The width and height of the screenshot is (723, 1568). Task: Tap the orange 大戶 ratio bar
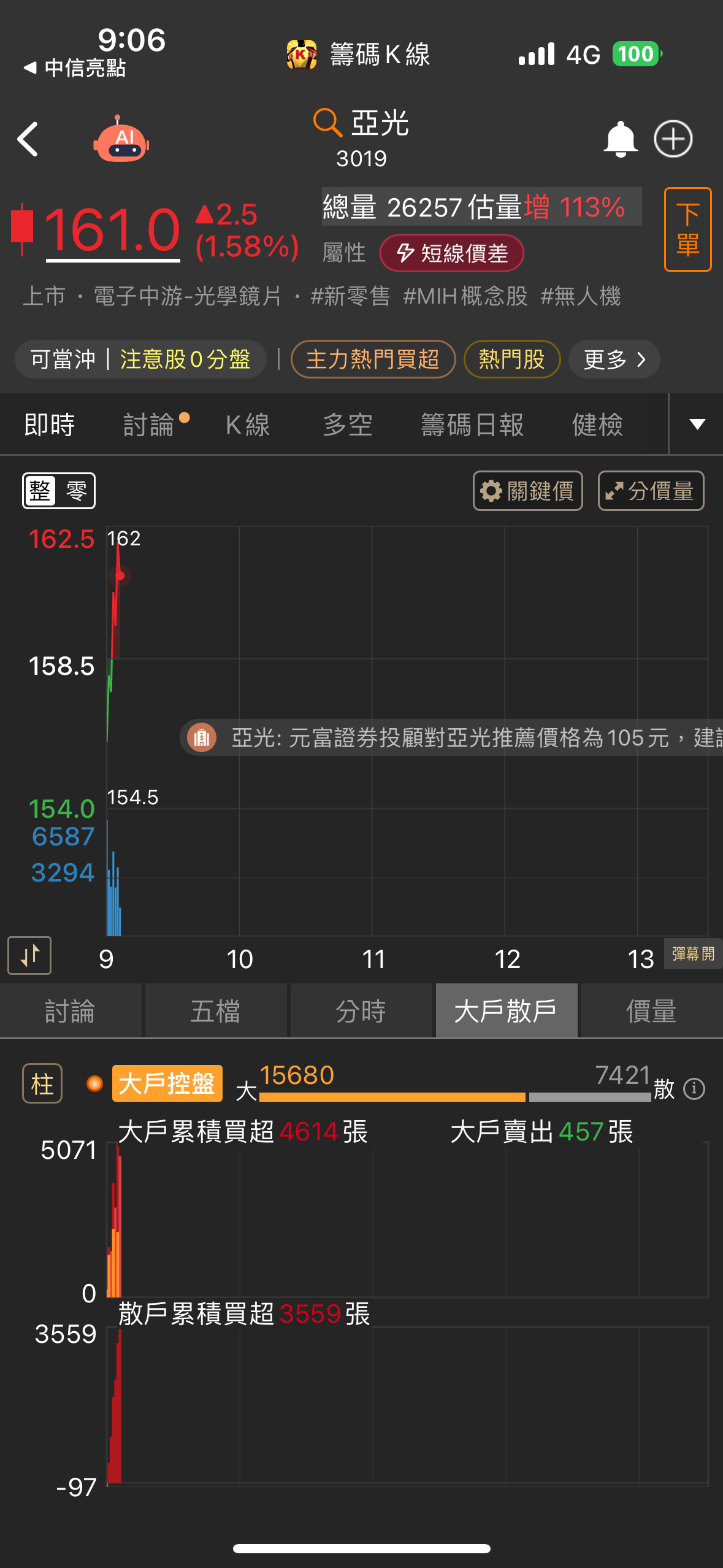[392, 1097]
